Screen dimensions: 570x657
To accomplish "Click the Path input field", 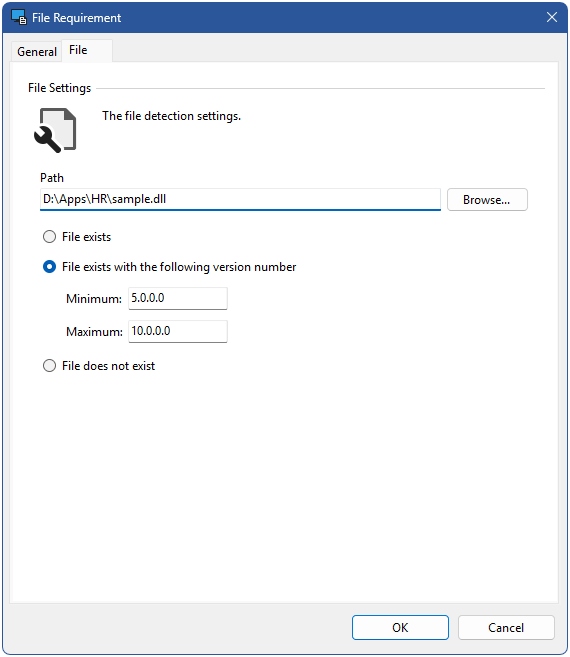I will click(x=240, y=199).
